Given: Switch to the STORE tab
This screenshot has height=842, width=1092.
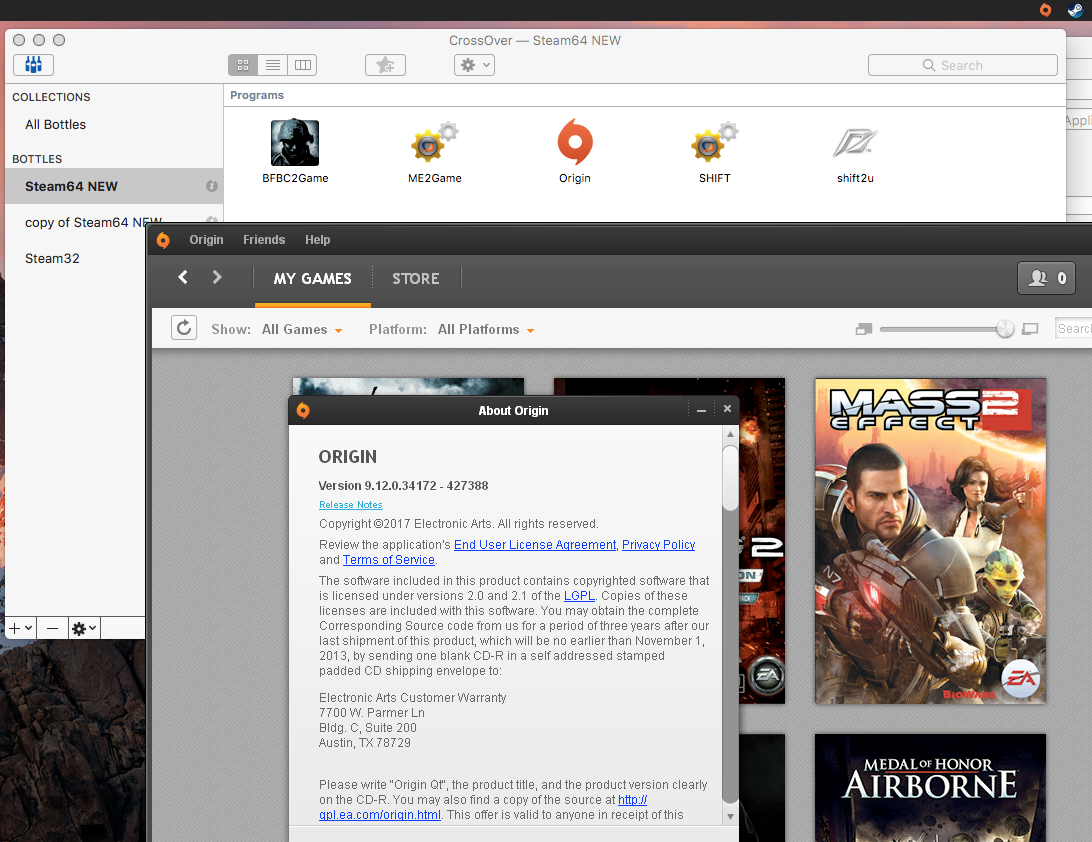Looking at the screenshot, I should point(415,278).
